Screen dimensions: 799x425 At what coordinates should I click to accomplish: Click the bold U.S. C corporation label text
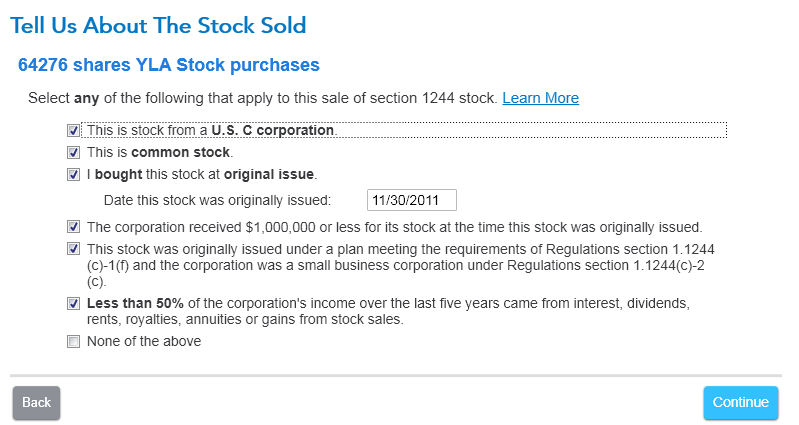click(x=273, y=130)
